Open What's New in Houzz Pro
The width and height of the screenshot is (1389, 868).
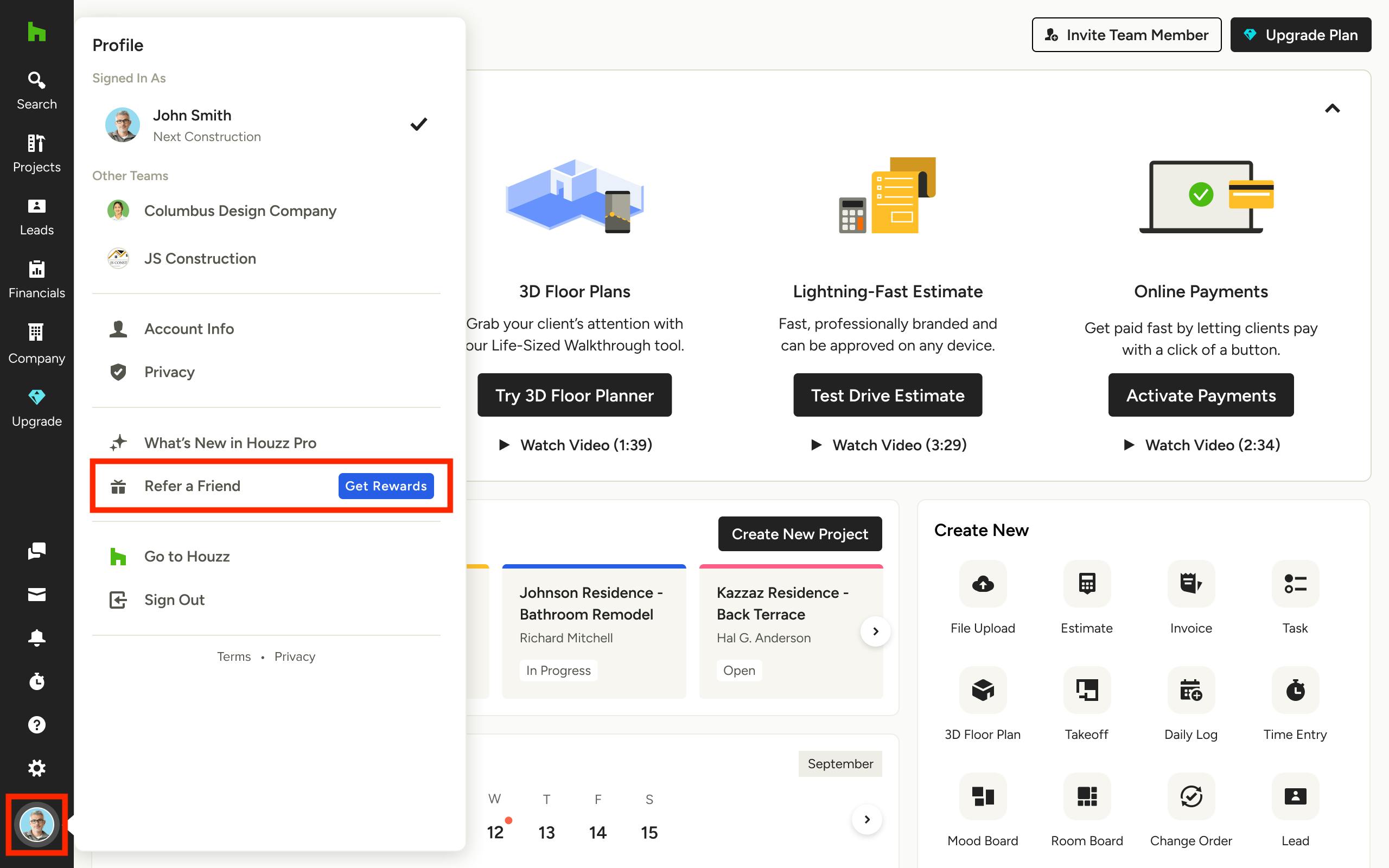(x=266, y=443)
